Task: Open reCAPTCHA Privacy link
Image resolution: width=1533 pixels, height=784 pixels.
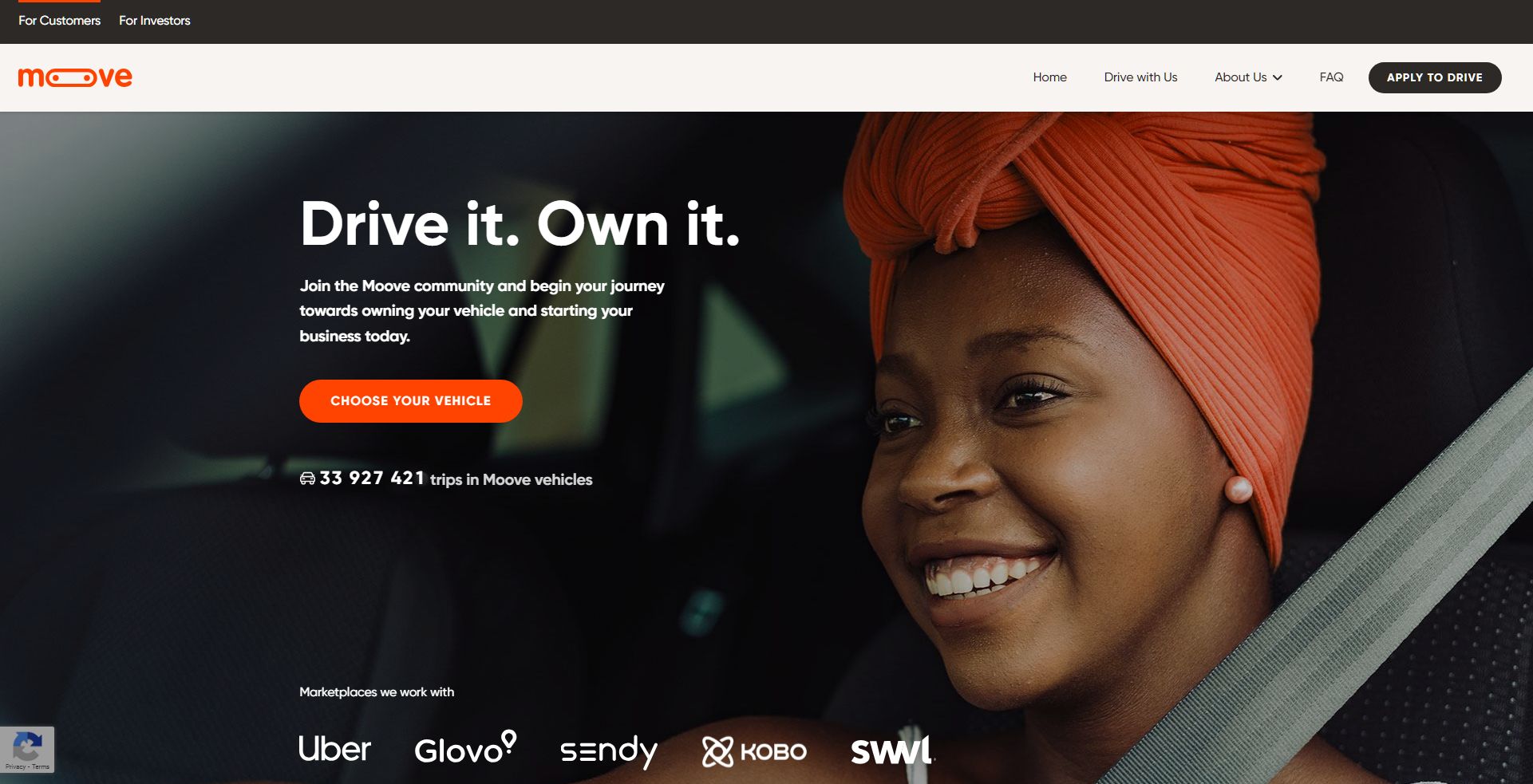Action: coord(15,766)
